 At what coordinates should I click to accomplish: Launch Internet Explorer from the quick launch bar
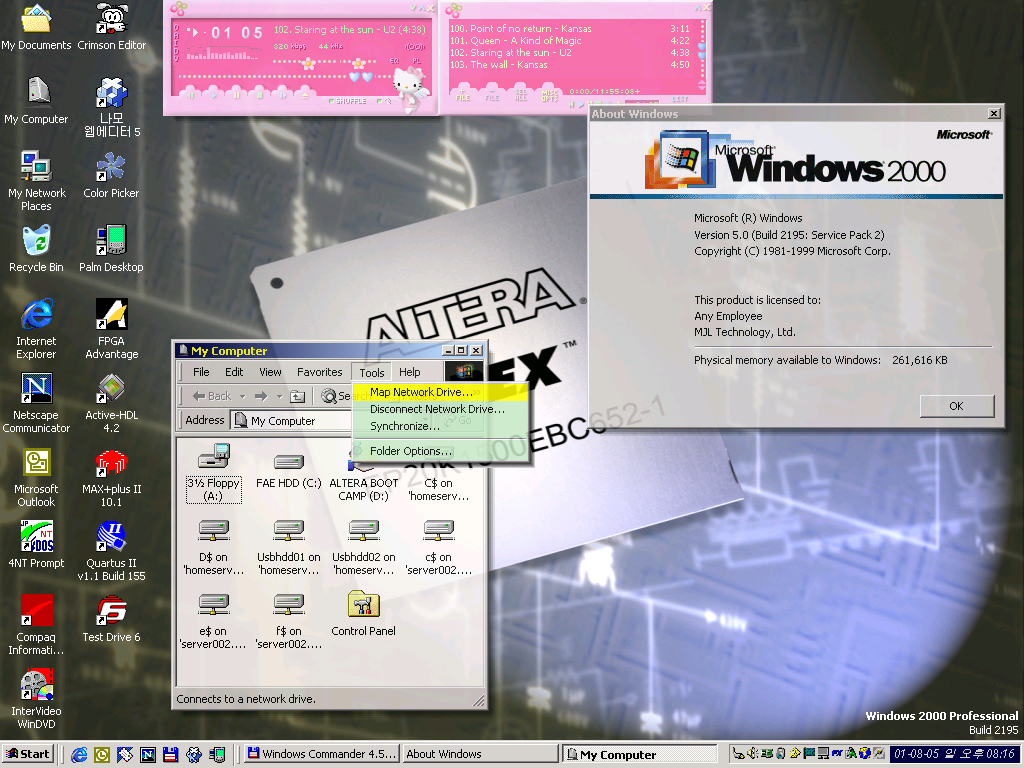(79, 755)
